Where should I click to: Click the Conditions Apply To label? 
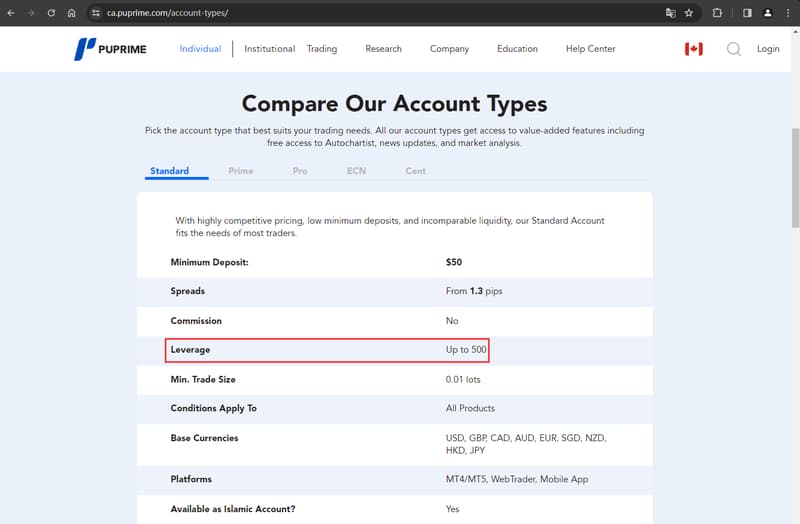213,409
